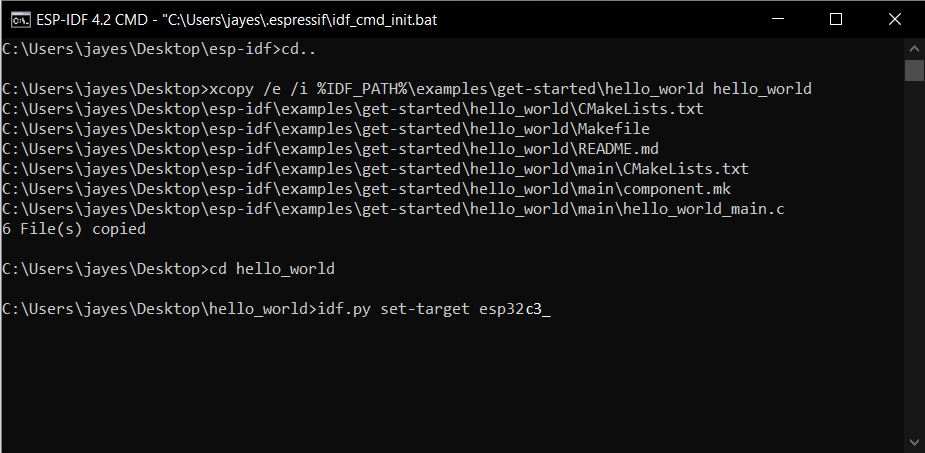Click the 'cd..' command on first line
The width and height of the screenshot is (925, 453).
coord(299,50)
